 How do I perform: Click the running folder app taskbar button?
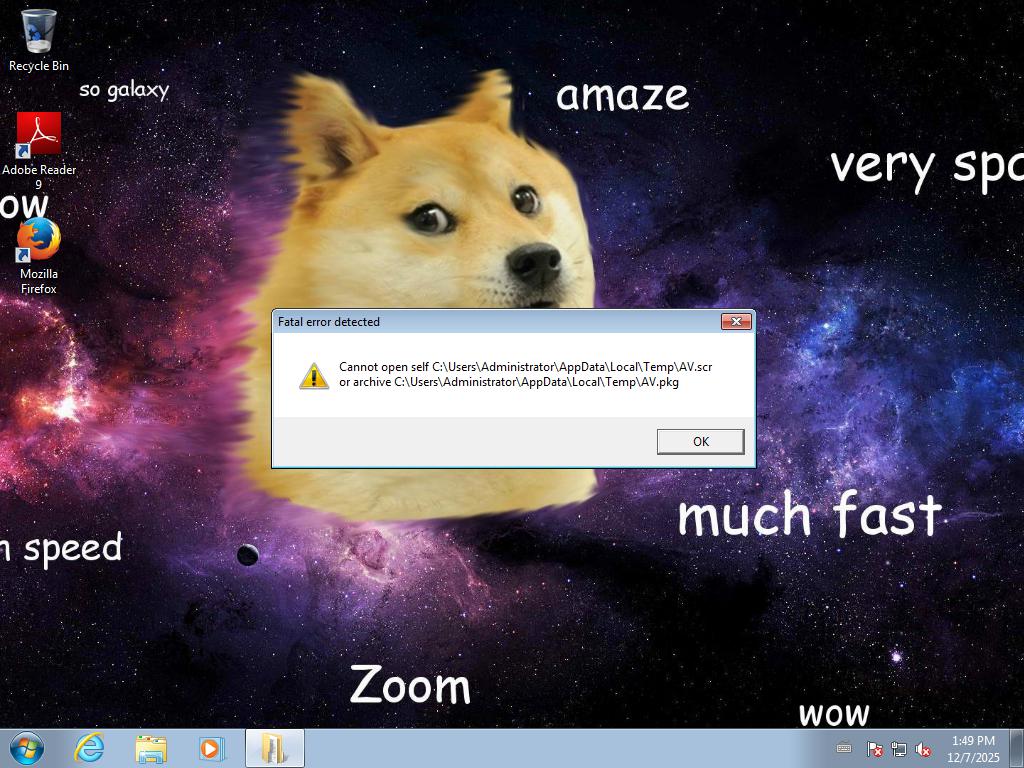coord(274,748)
